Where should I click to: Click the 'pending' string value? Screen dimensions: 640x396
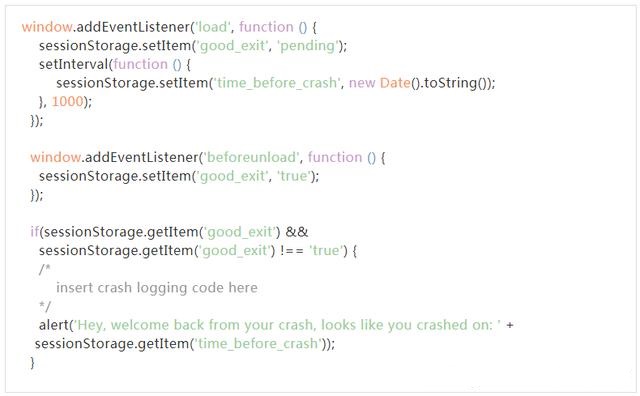pyautogui.click(x=308, y=46)
